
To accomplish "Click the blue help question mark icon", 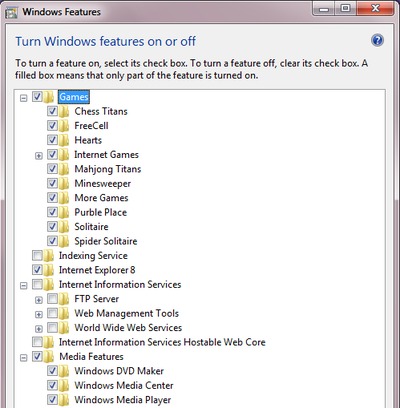I will click(x=377, y=40).
